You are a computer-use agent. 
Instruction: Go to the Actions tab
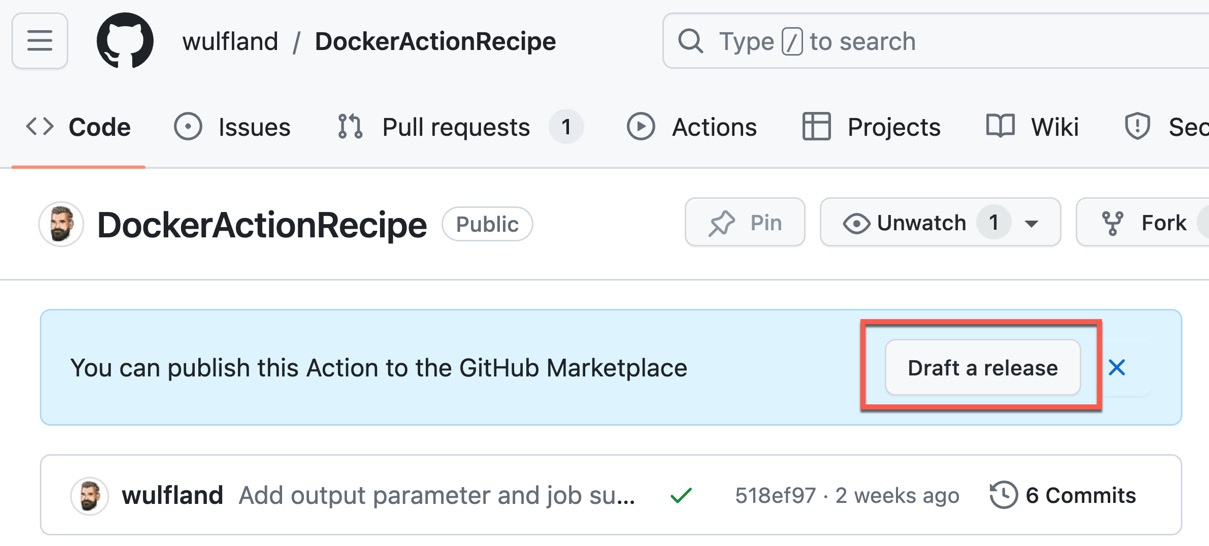pos(692,127)
